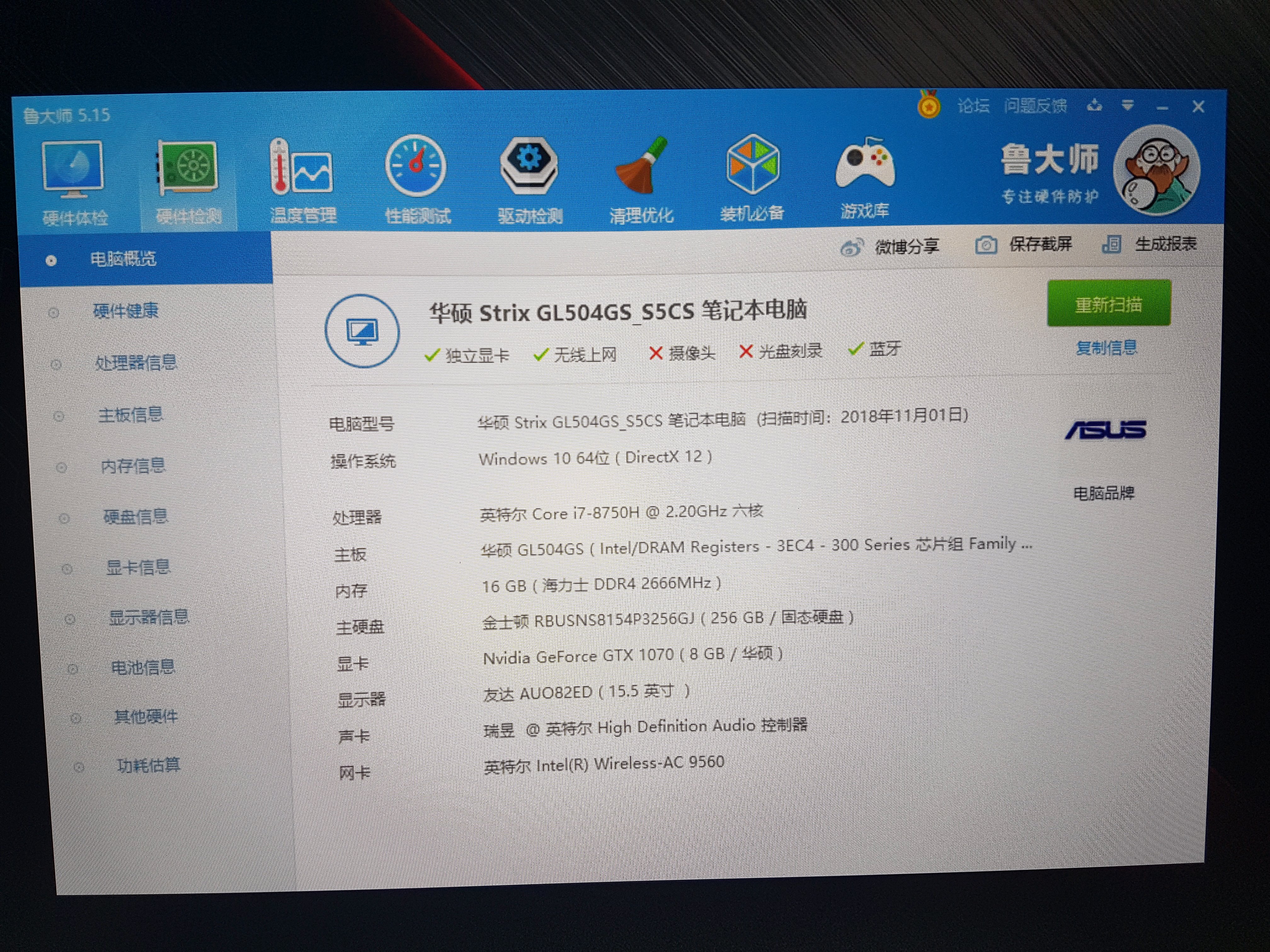Open 温度管理 temperature management icon
This screenshot has width=1270, height=952.
click(303, 181)
